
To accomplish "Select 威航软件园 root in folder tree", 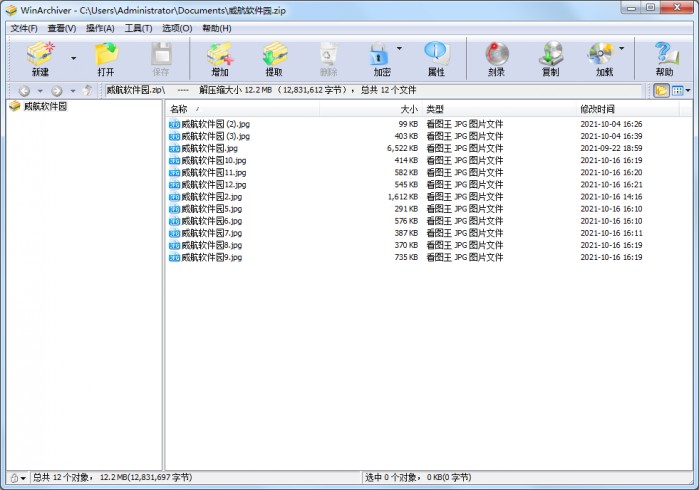I will coord(45,106).
